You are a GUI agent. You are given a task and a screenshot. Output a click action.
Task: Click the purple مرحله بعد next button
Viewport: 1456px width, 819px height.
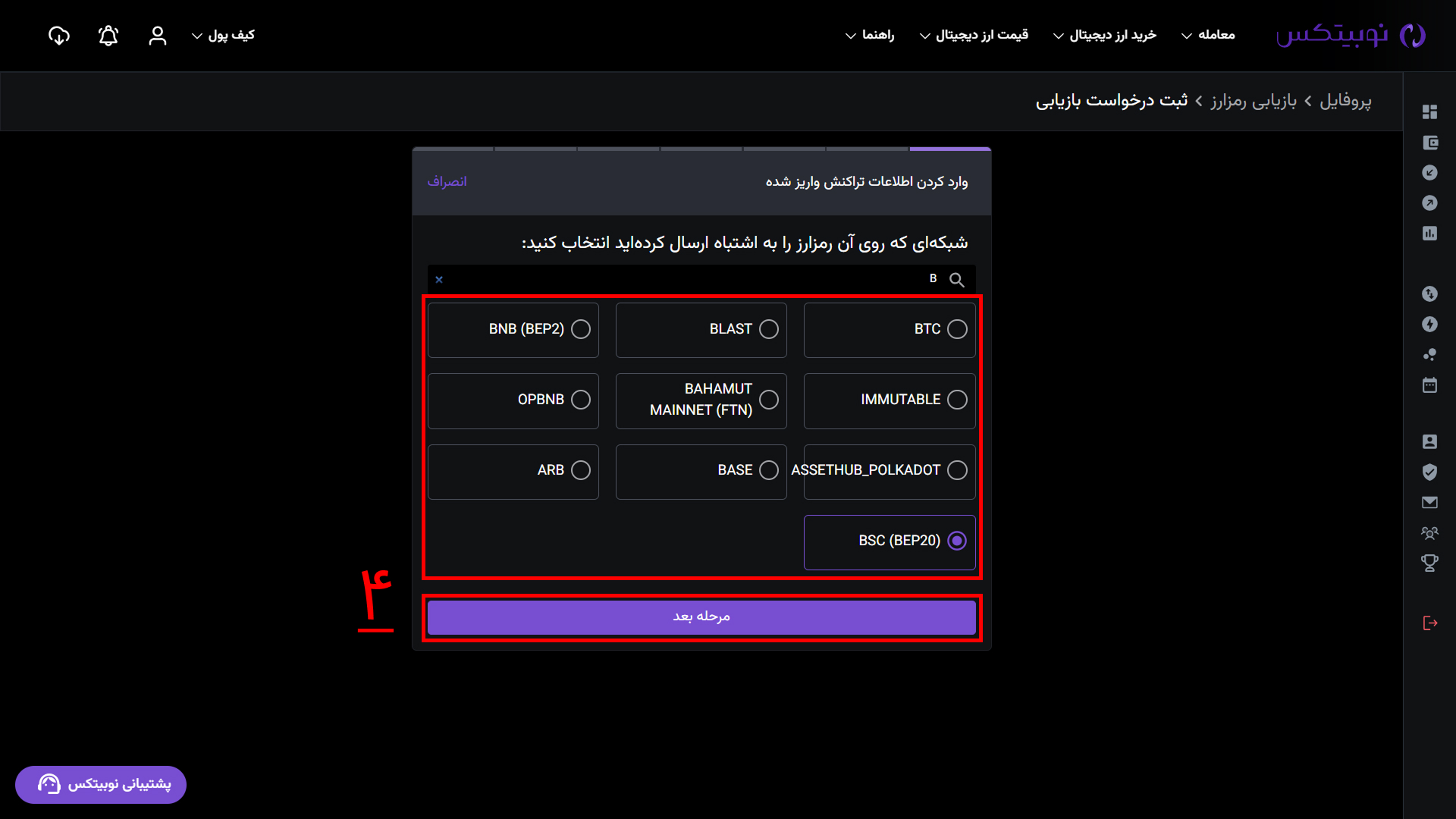[x=701, y=617]
